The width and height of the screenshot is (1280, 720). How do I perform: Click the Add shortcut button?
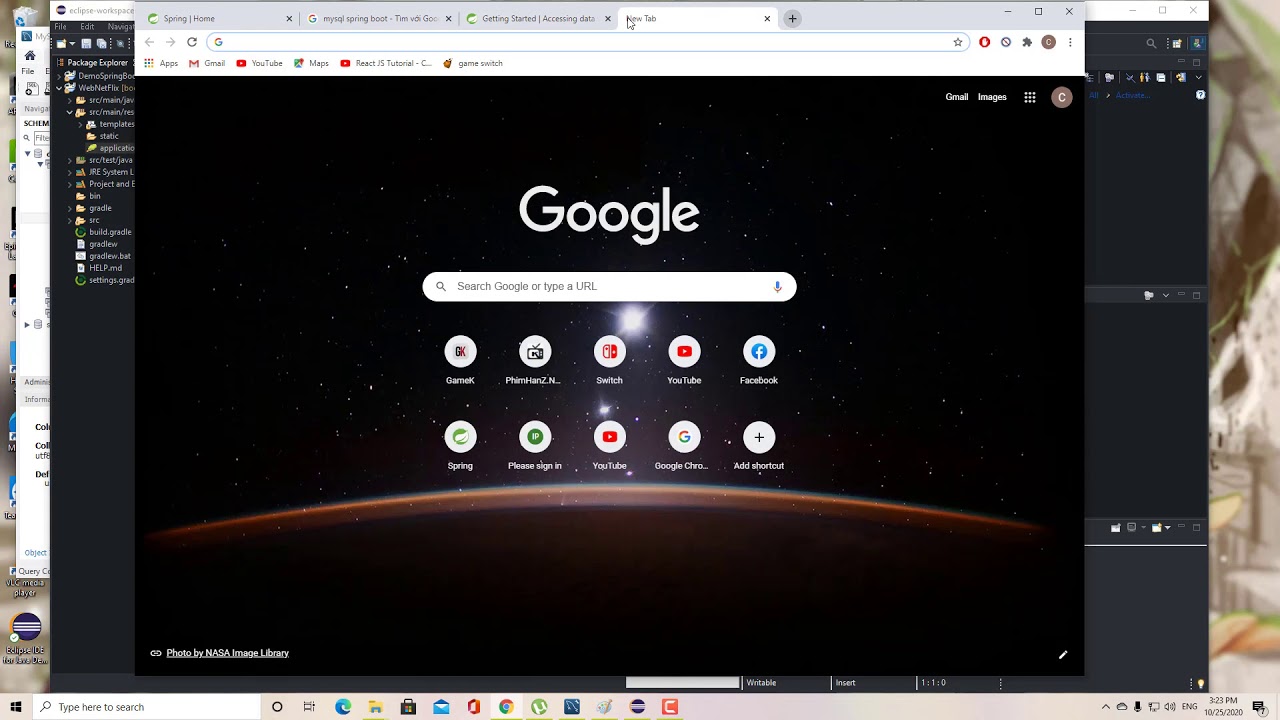tap(759, 446)
